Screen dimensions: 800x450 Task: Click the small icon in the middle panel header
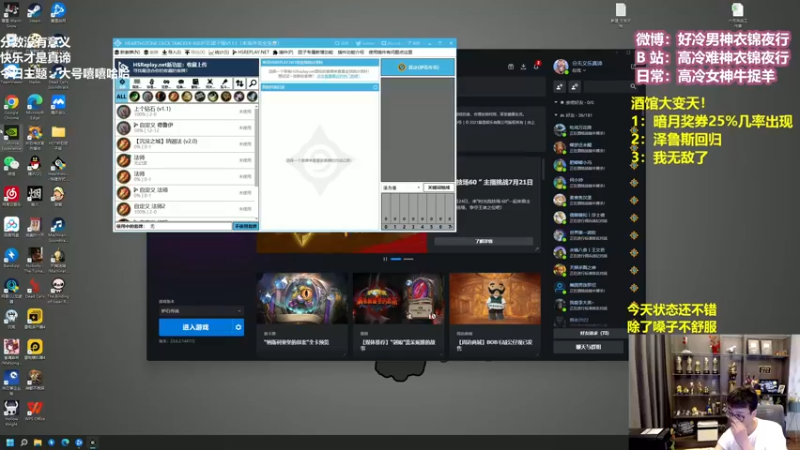[x=376, y=87]
